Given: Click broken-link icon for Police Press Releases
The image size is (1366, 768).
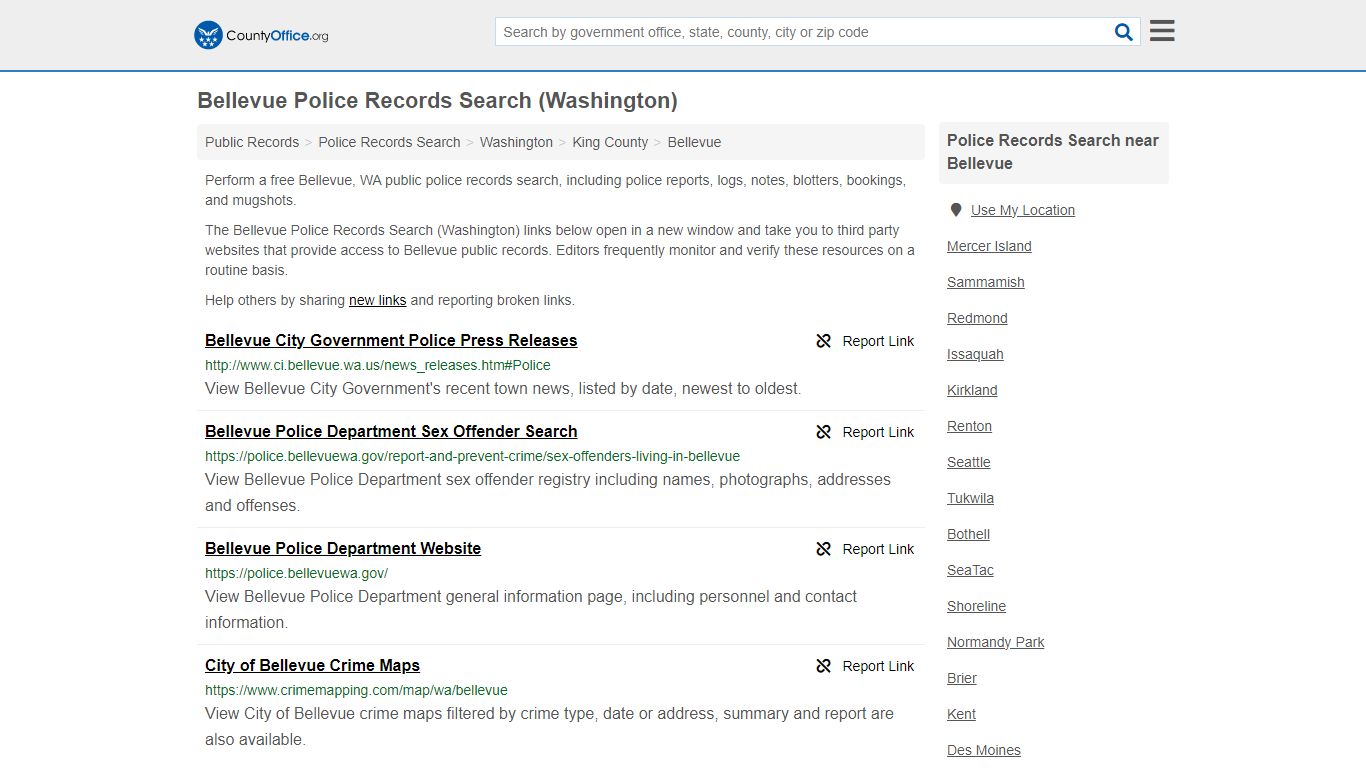Looking at the screenshot, I should [x=824, y=341].
